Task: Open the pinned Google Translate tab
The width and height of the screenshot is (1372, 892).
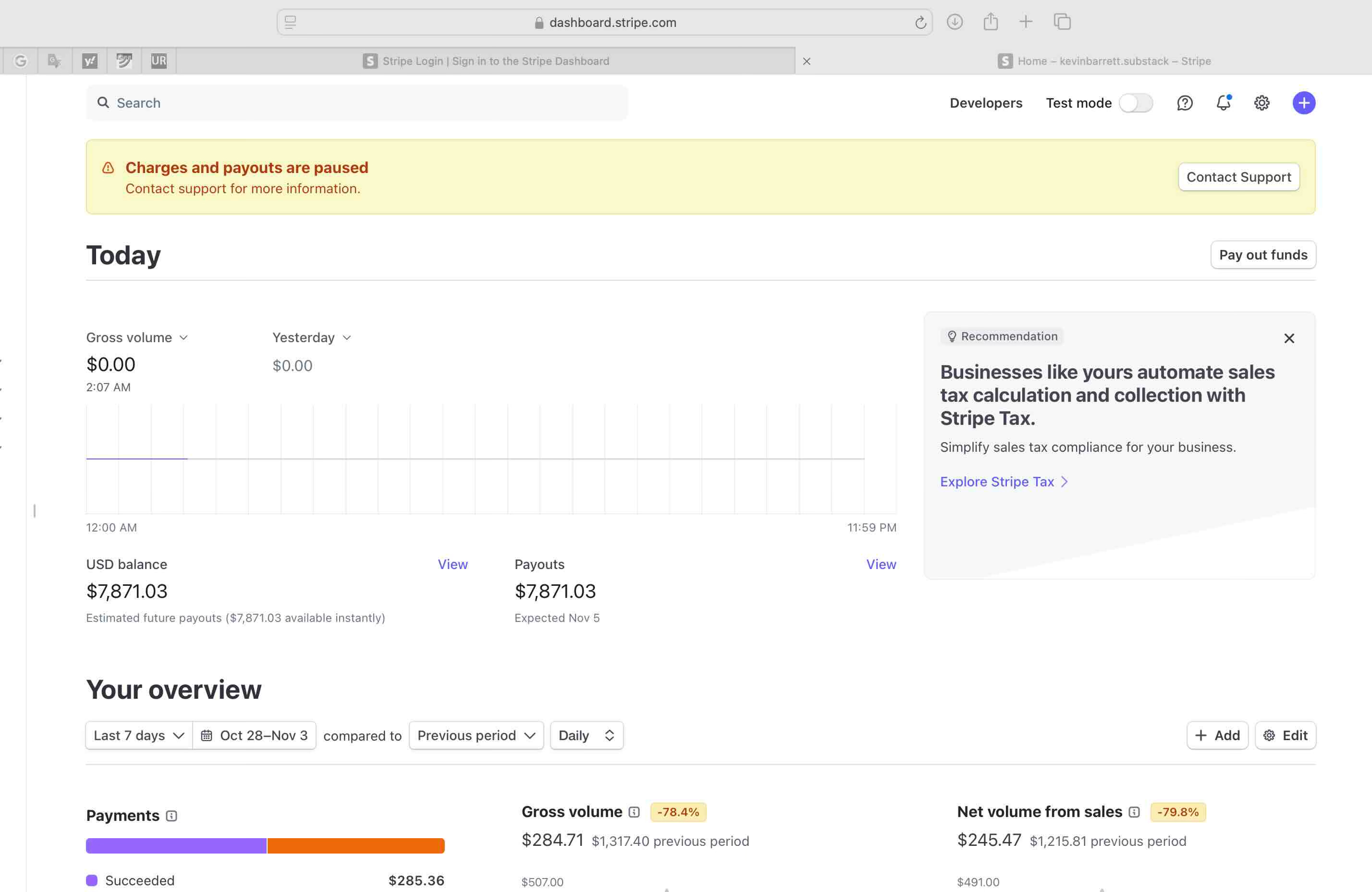Action: click(x=55, y=61)
